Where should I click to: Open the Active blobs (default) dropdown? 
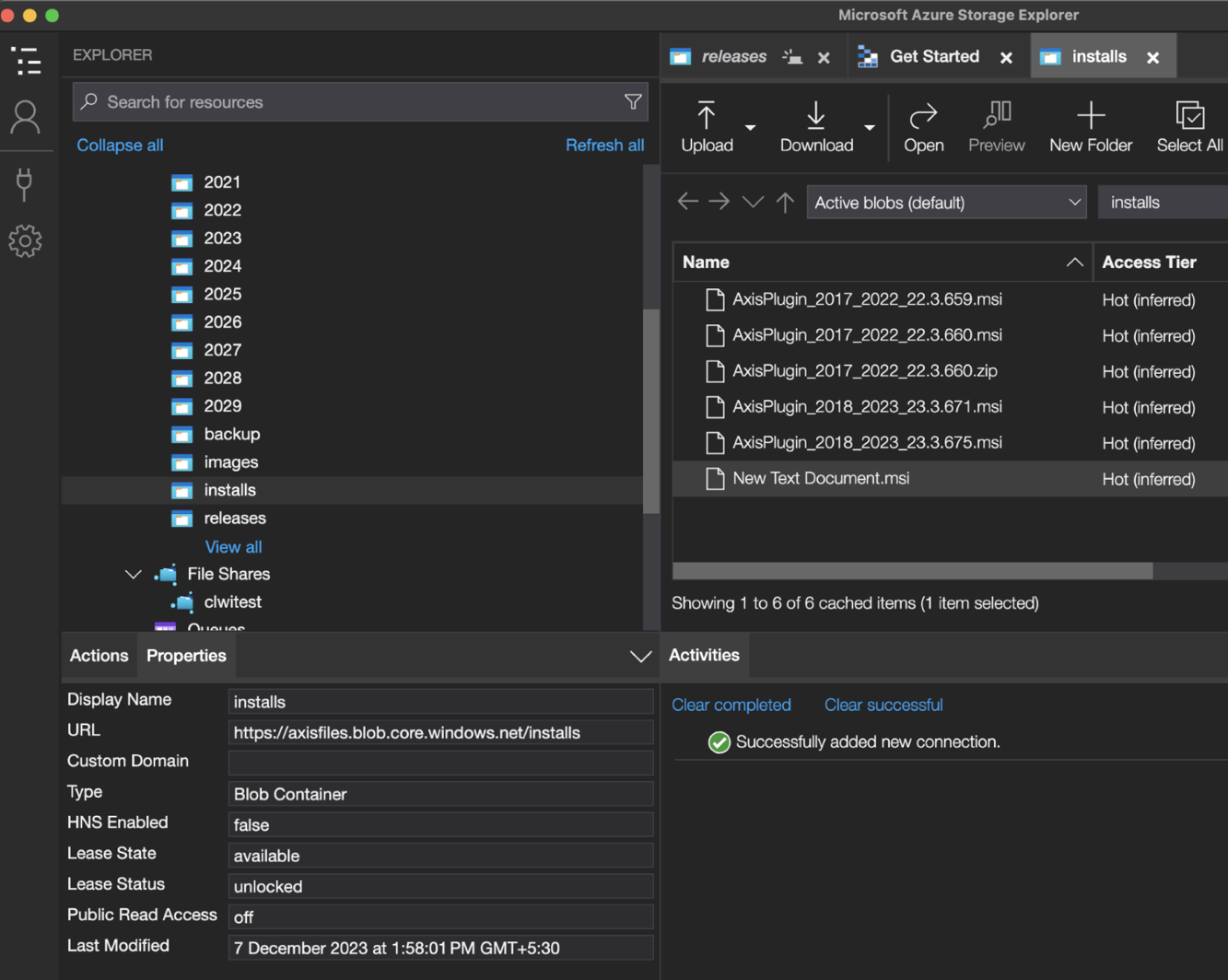pyautogui.click(x=946, y=203)
